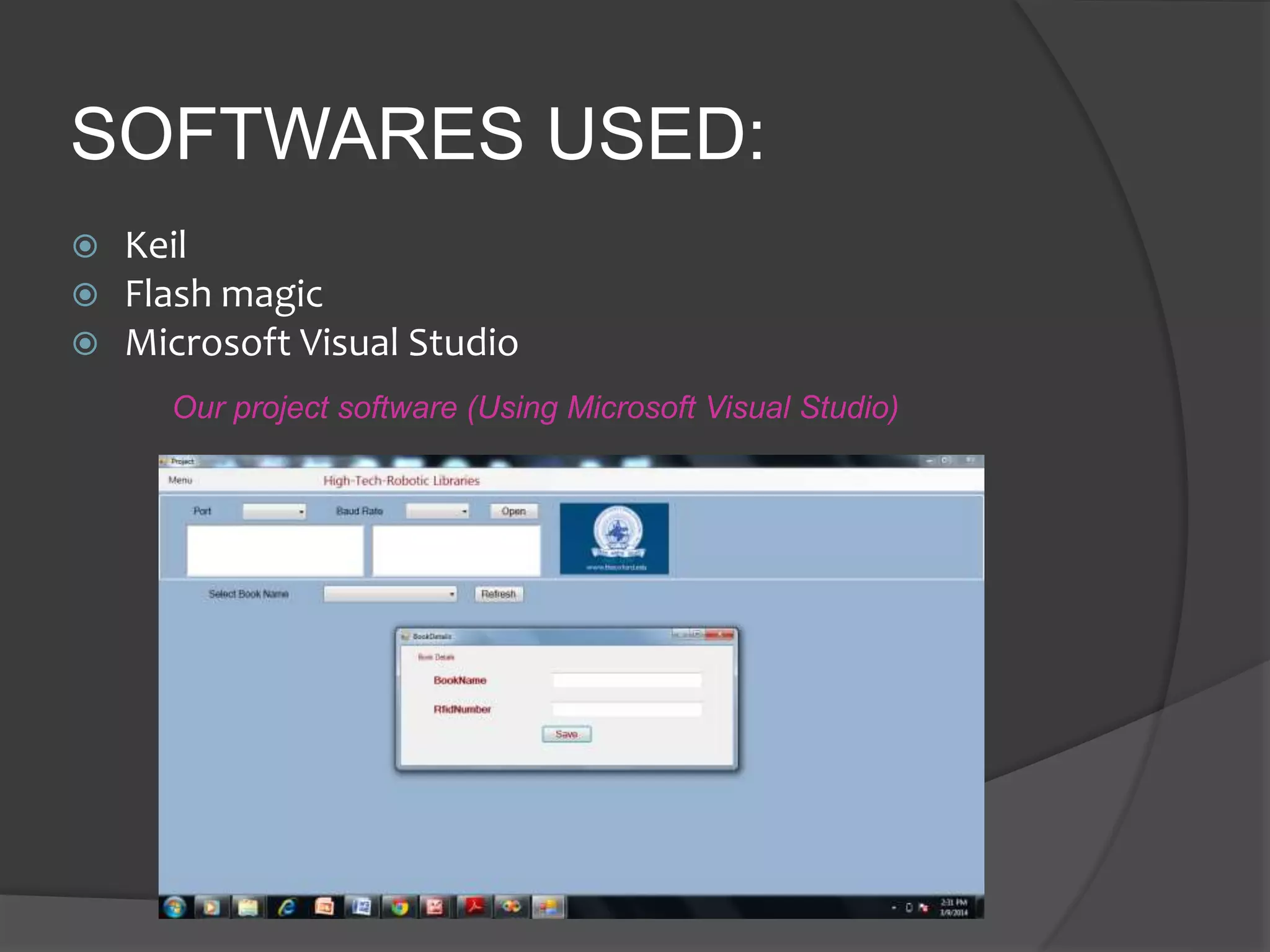
Task: Open the taskbar clock showing 2:31 PM
Action: [954, 907]
